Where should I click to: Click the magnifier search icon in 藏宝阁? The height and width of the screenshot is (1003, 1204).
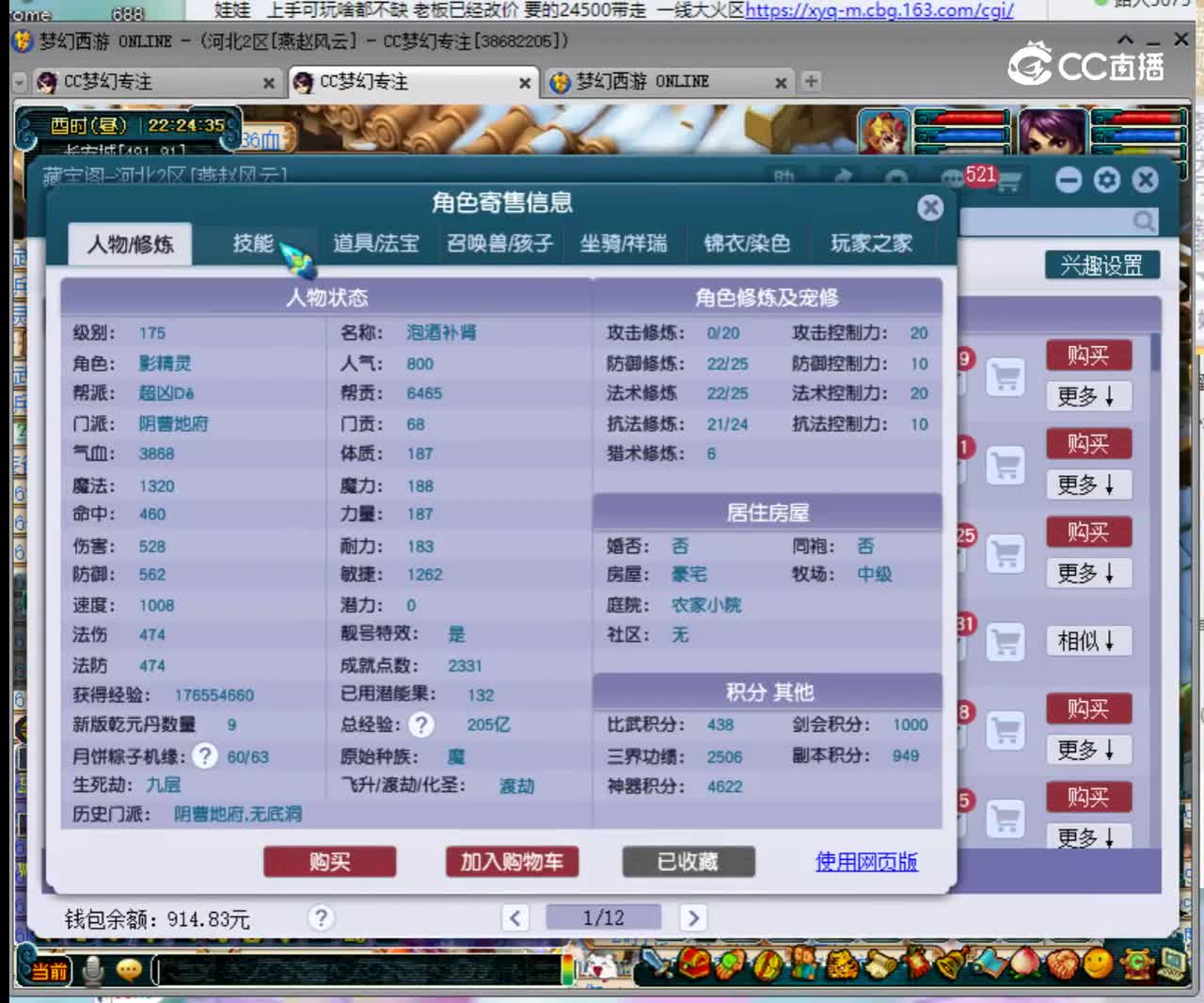(1144, 221)
